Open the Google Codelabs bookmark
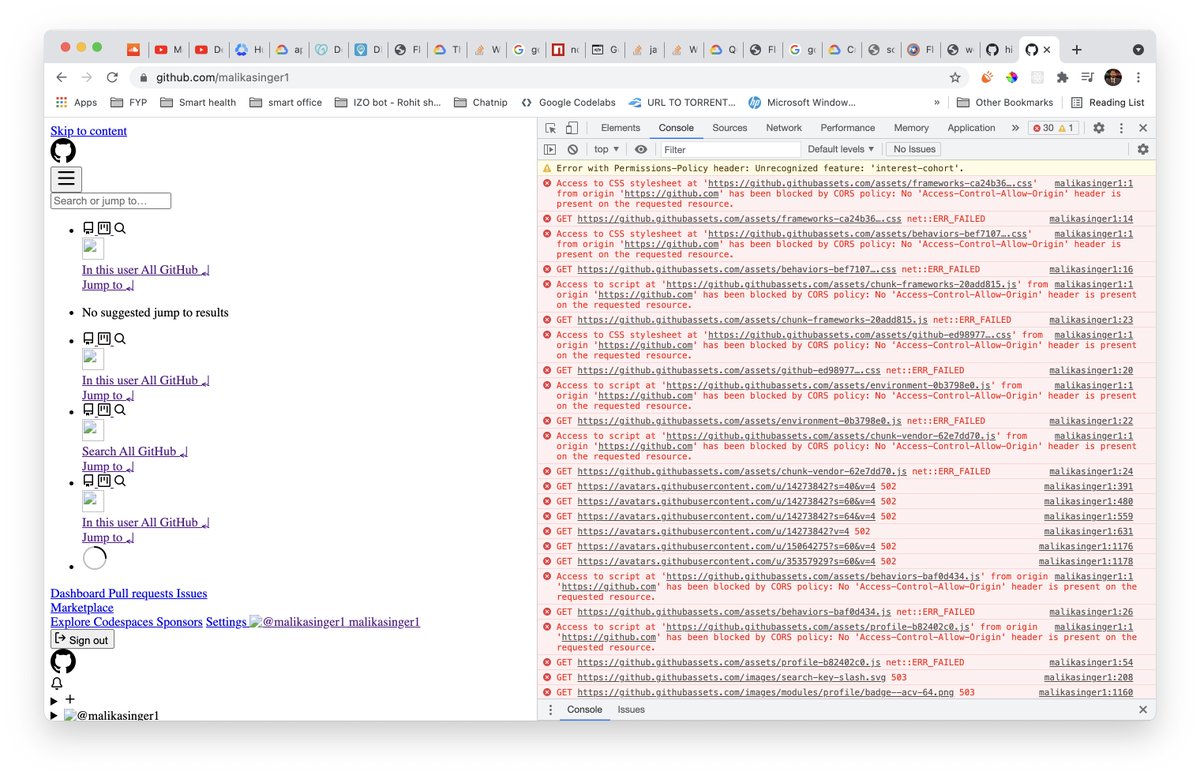 tap(569, 102)
